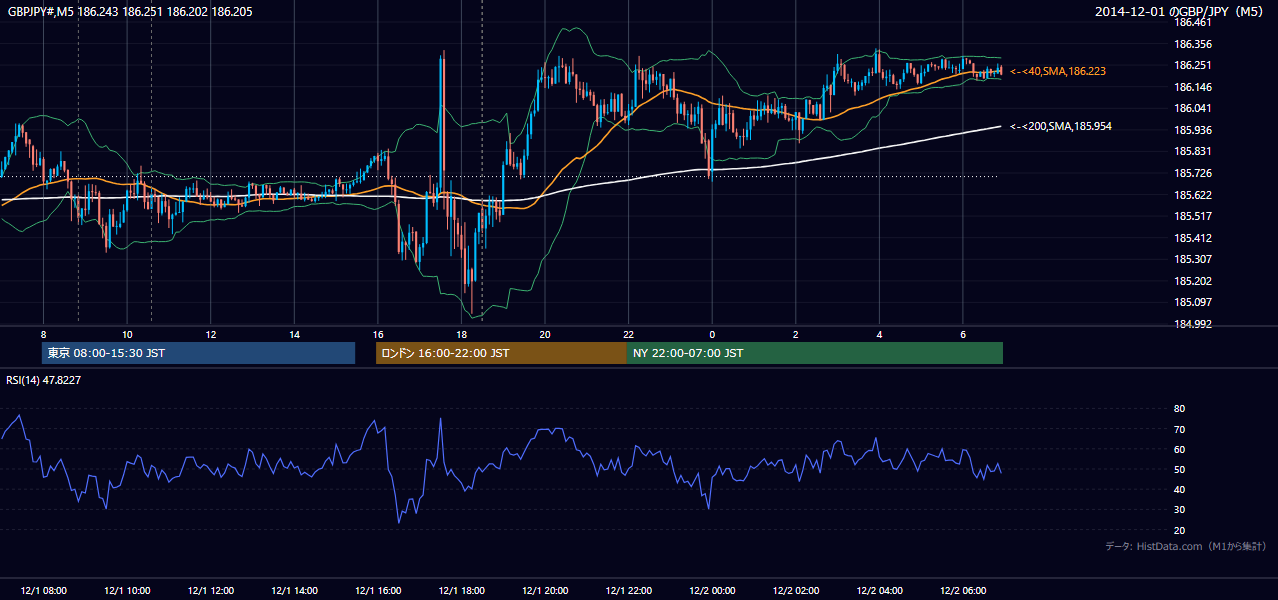
Task: Click hour label 6 under price chart
Action: point(963,334)
